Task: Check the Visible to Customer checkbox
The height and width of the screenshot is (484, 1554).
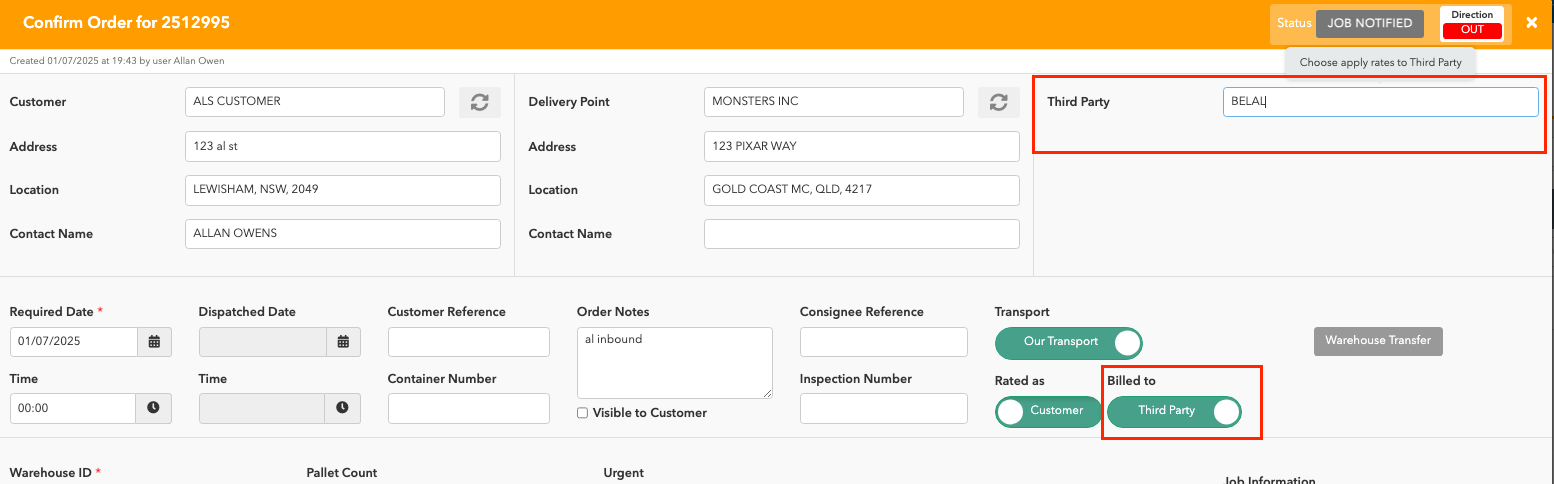Action: pos(582,413)
